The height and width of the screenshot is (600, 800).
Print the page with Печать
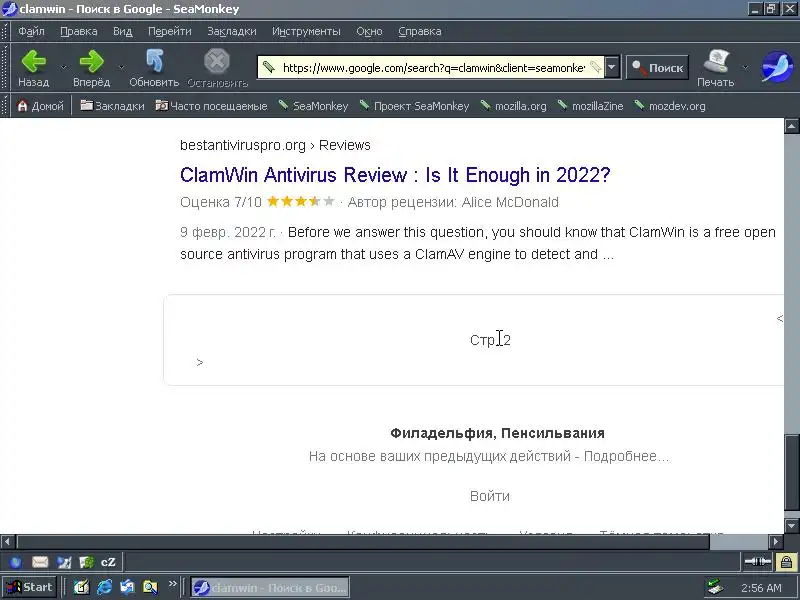tap(715, 68)
